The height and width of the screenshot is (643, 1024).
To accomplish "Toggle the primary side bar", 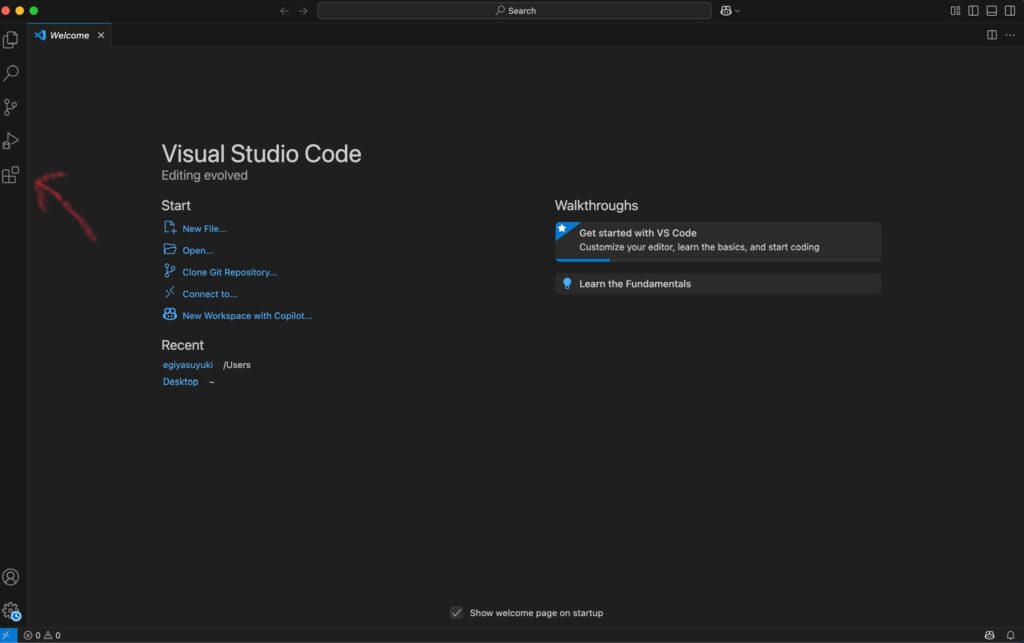I will click(974, 10).
